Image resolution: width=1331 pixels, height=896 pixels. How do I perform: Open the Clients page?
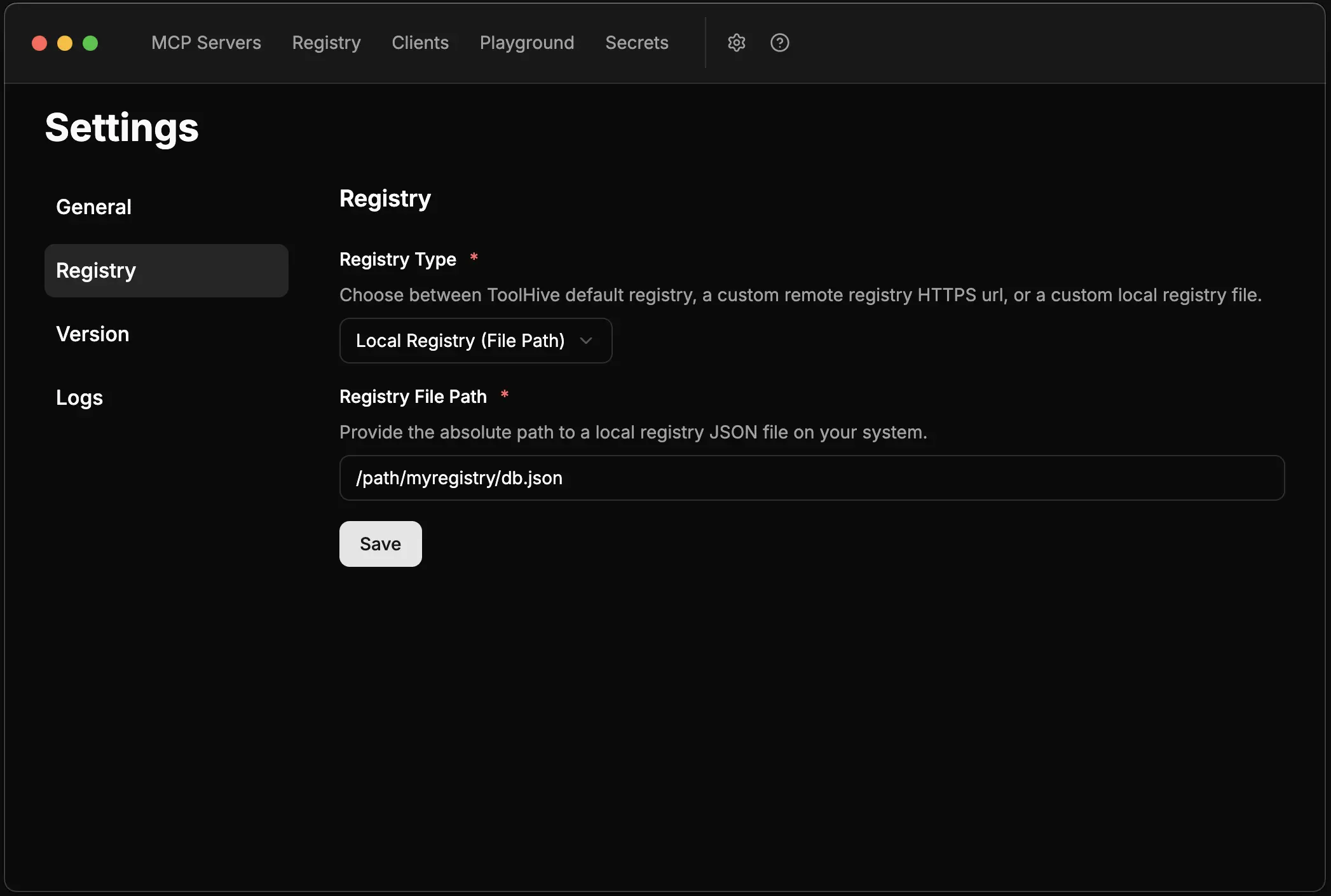point(420,43)
